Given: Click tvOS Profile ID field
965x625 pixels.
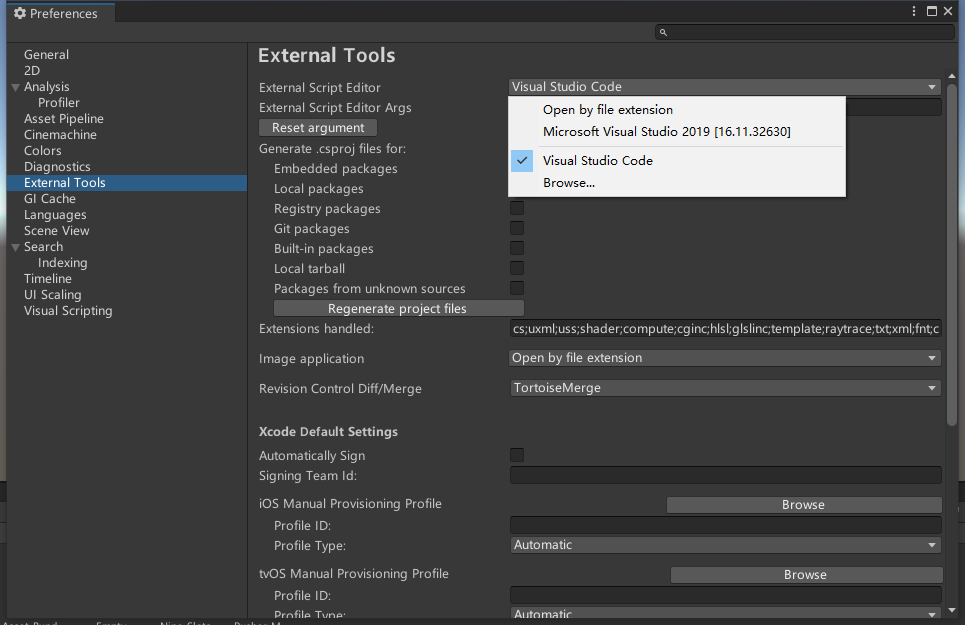Looking at the screenshot, I should [x=725, y=595].
